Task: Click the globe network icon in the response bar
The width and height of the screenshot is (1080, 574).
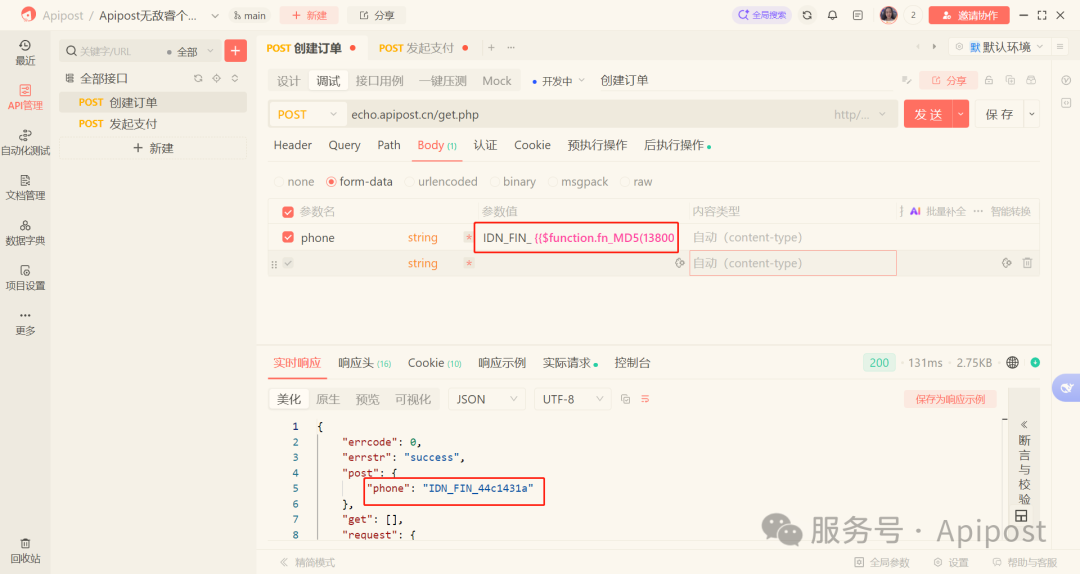Action: [1012, 362]
